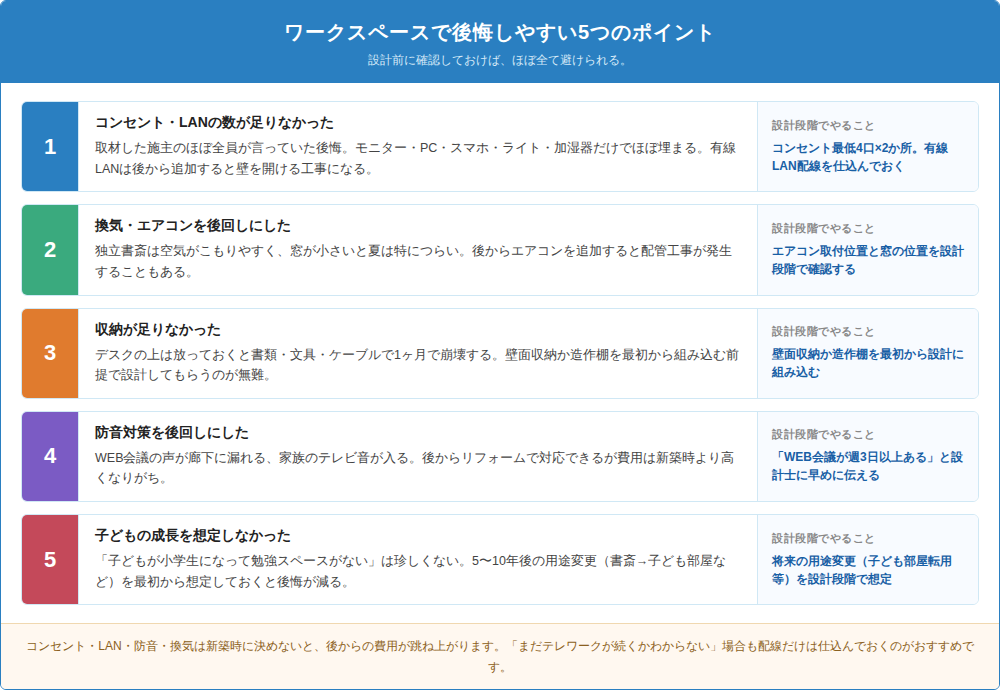
Task: Click the footer note about コンセント・LAN・防音・換気
Action: pyautogui.click(x=499, y=657)
